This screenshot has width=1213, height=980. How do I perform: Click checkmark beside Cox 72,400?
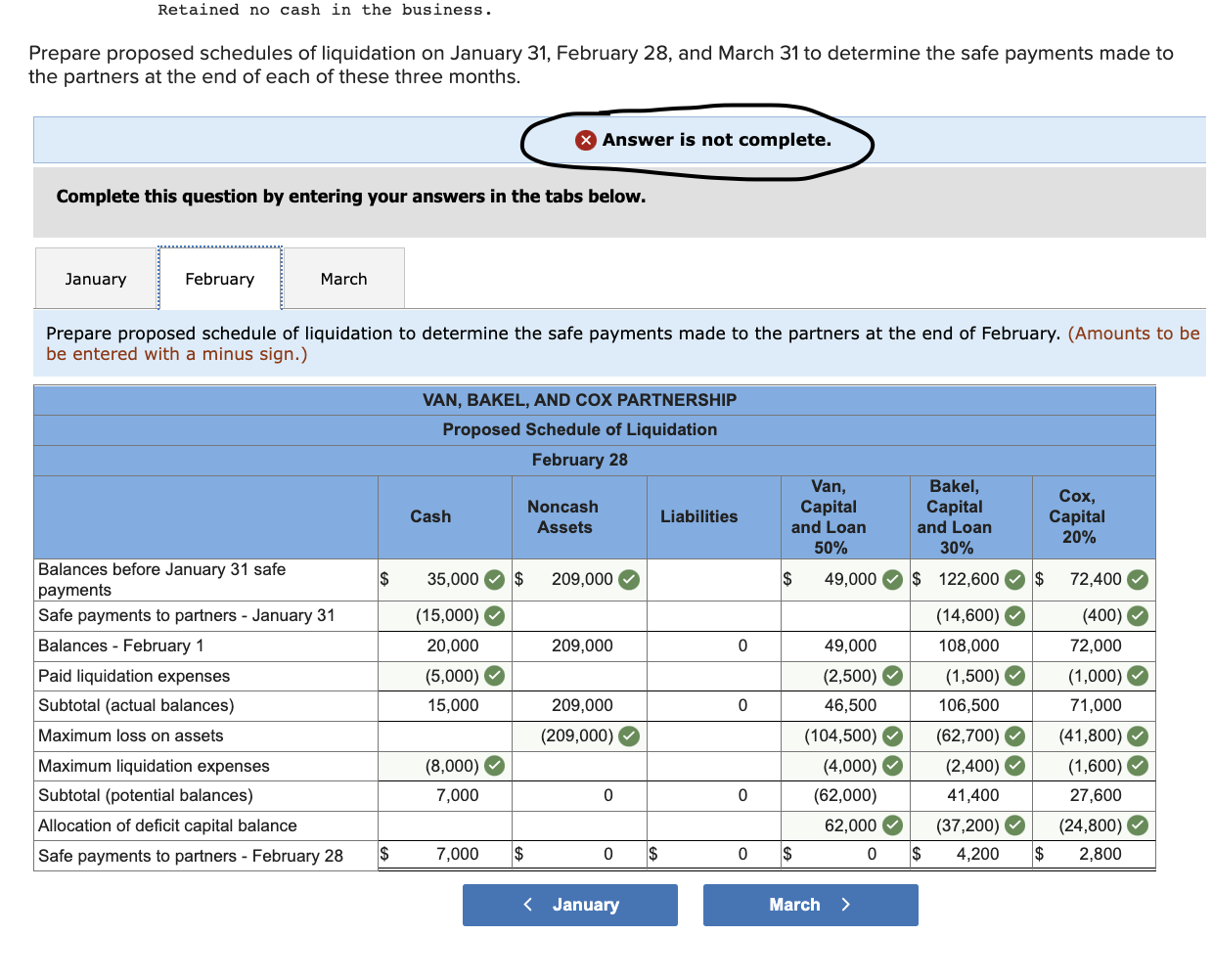[x=1137, y=579]
